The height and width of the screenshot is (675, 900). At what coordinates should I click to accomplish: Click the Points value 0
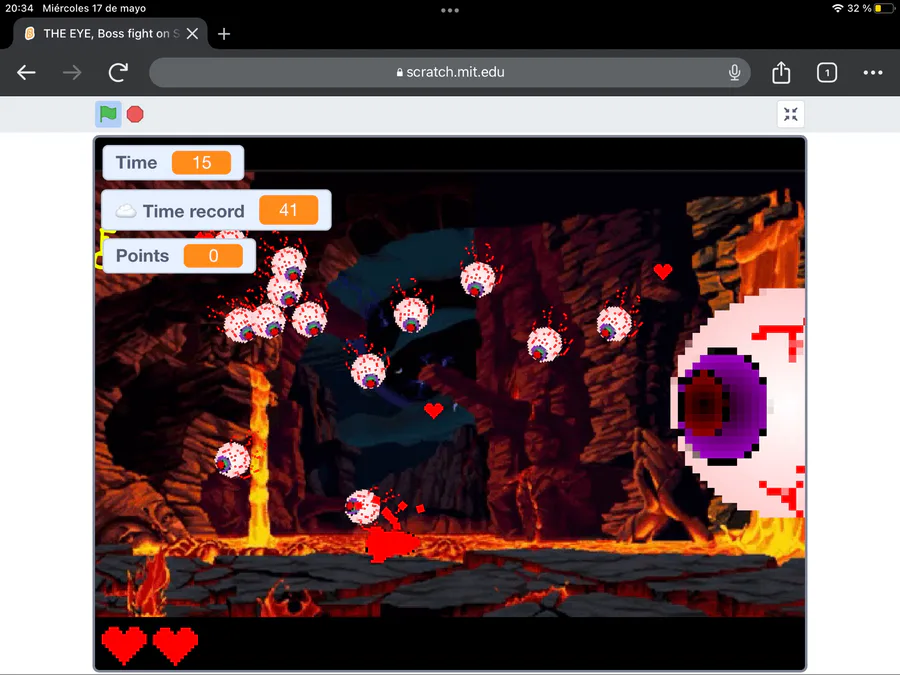213,256
